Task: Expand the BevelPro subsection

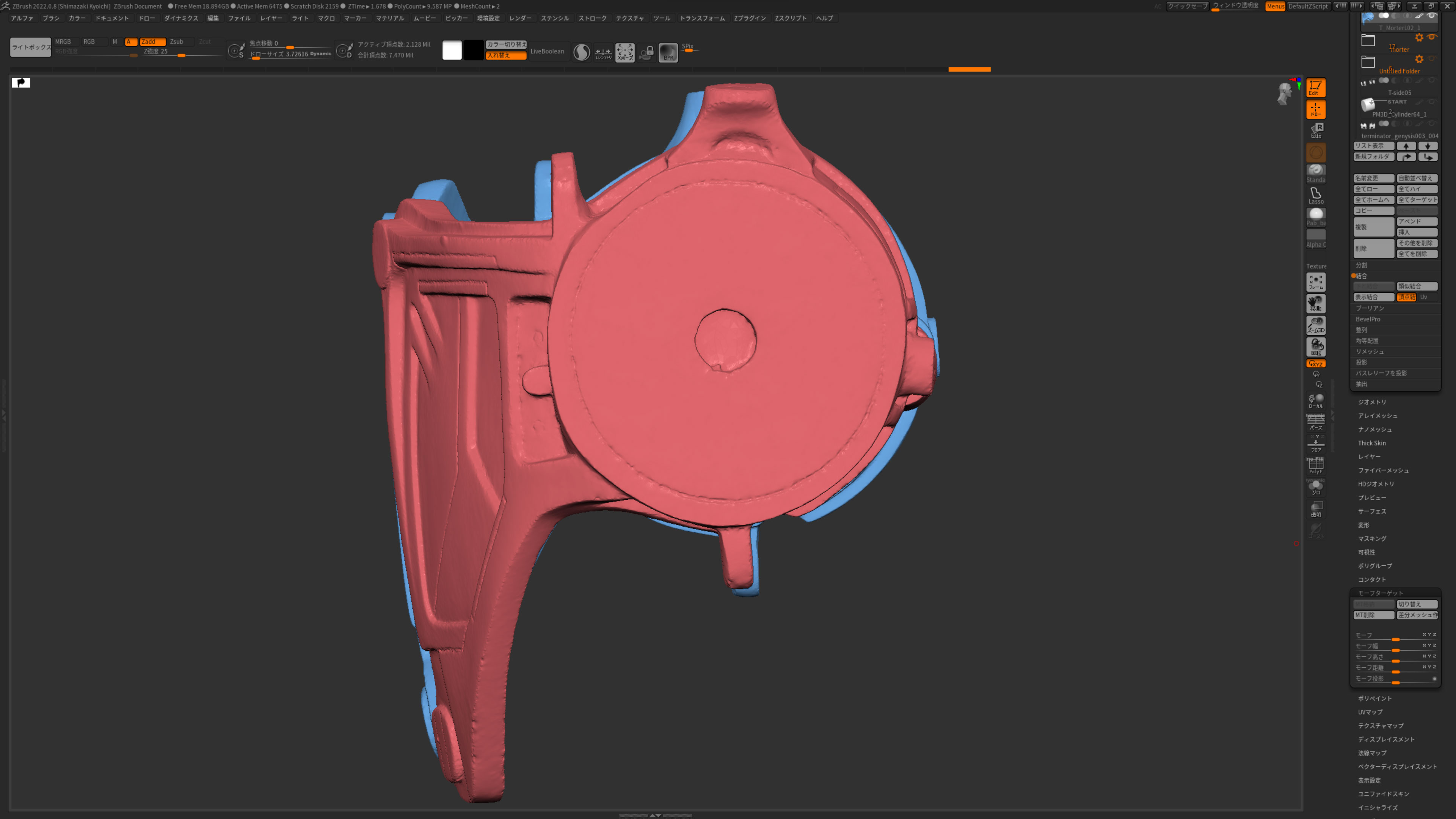Action: 1367,319
